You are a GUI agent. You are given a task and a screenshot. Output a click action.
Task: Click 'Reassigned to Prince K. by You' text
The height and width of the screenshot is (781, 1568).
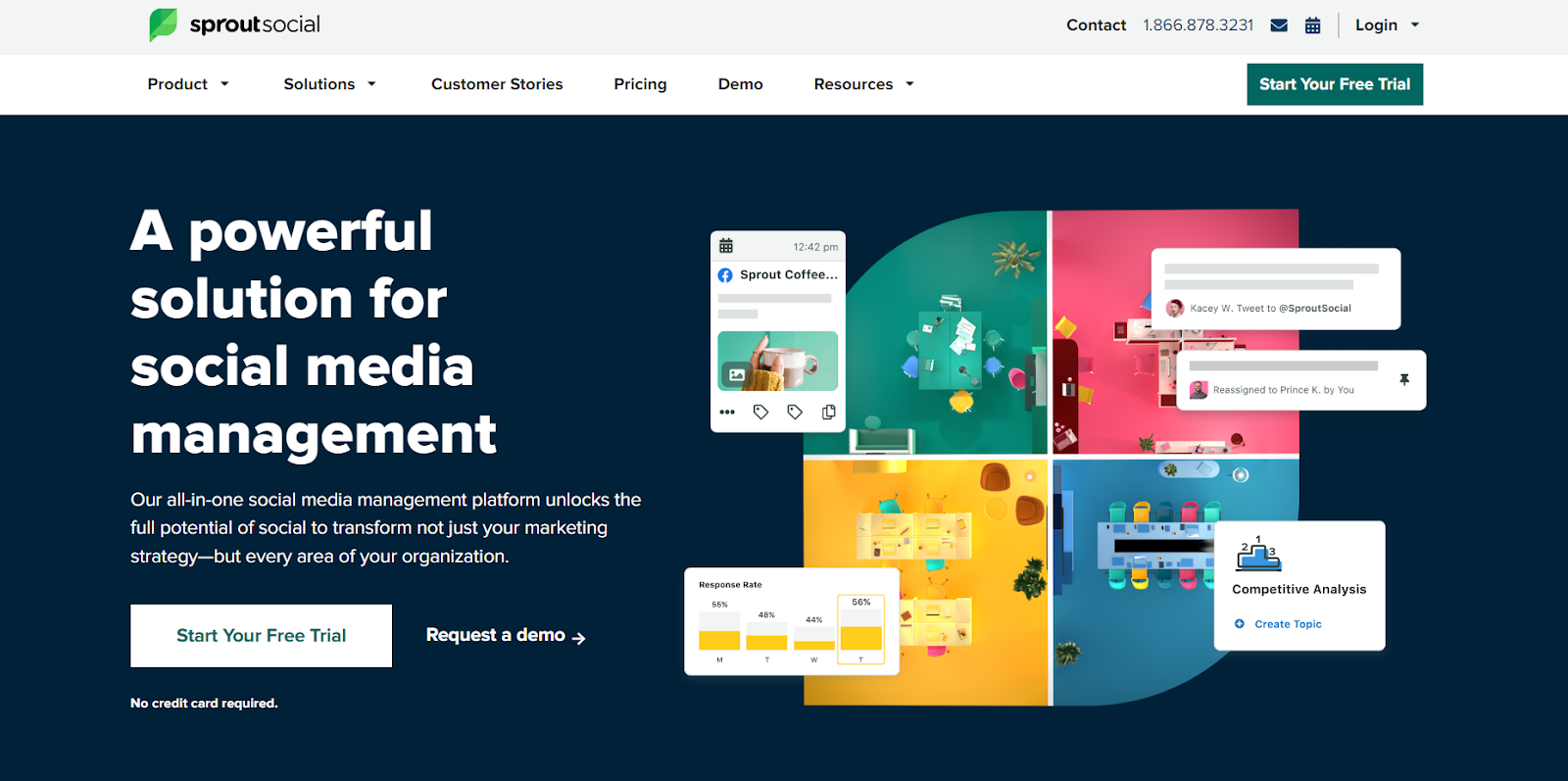(1284, 390)
